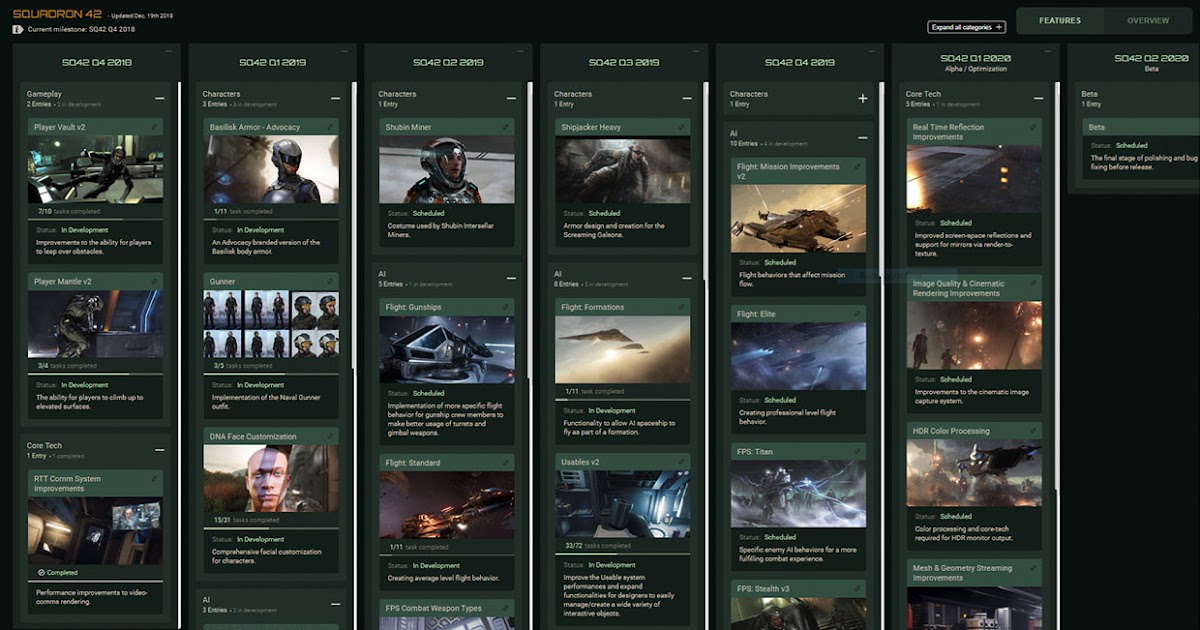Open the Shubin Miner thumbnail image
1200x630 pixels.
tap(447, 170)
